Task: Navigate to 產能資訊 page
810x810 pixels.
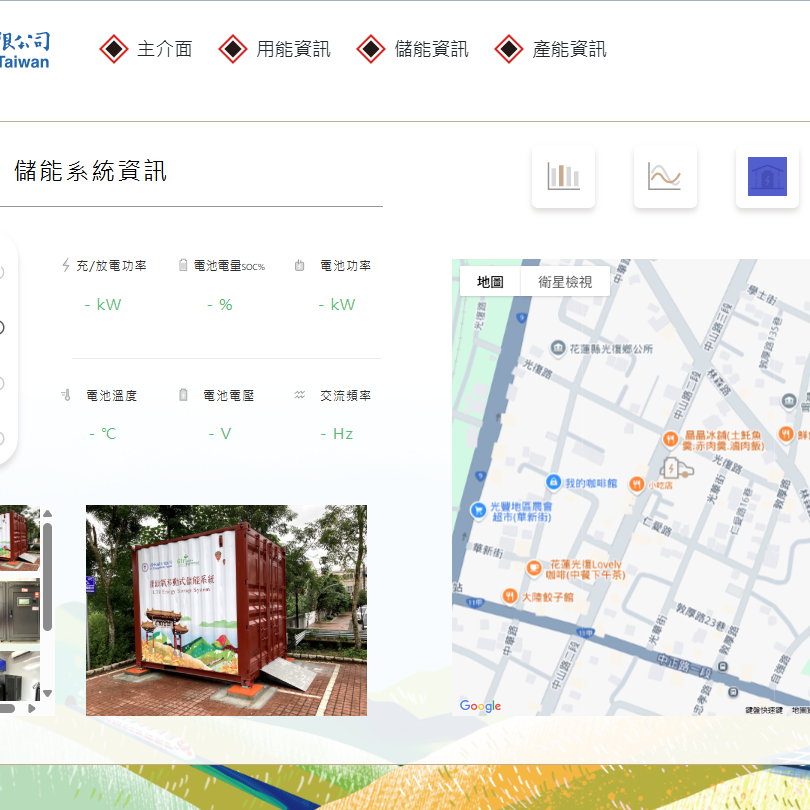Action: (x=551, y=49)
